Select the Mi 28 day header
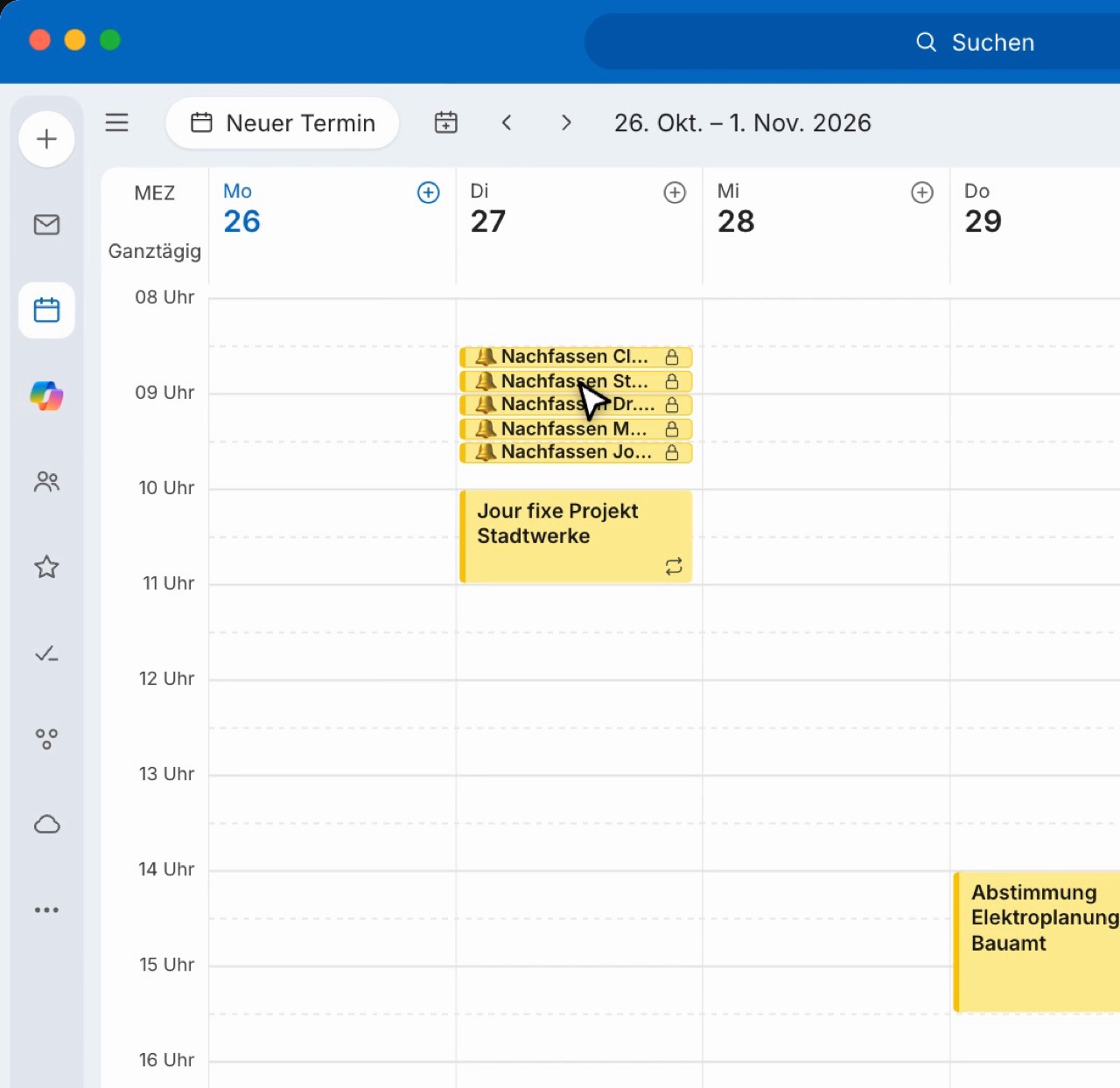Image resolution: width=1120 pixels, height=1088 pixels. coord(736,209)
